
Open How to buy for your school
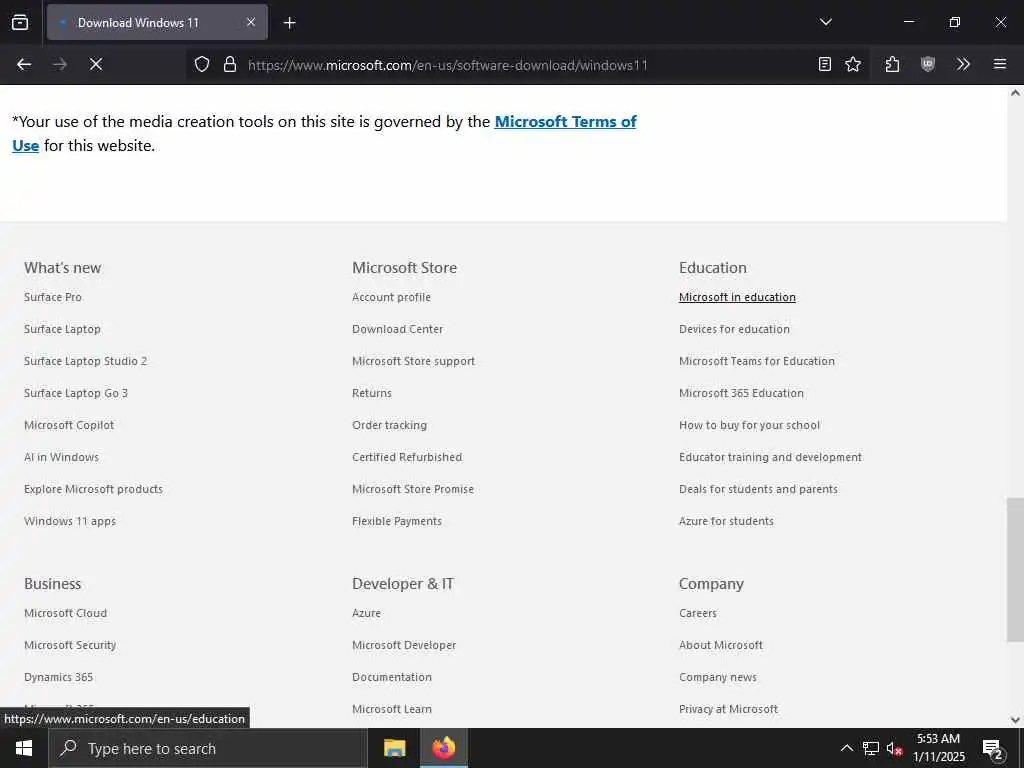click(x=749, y=425)
